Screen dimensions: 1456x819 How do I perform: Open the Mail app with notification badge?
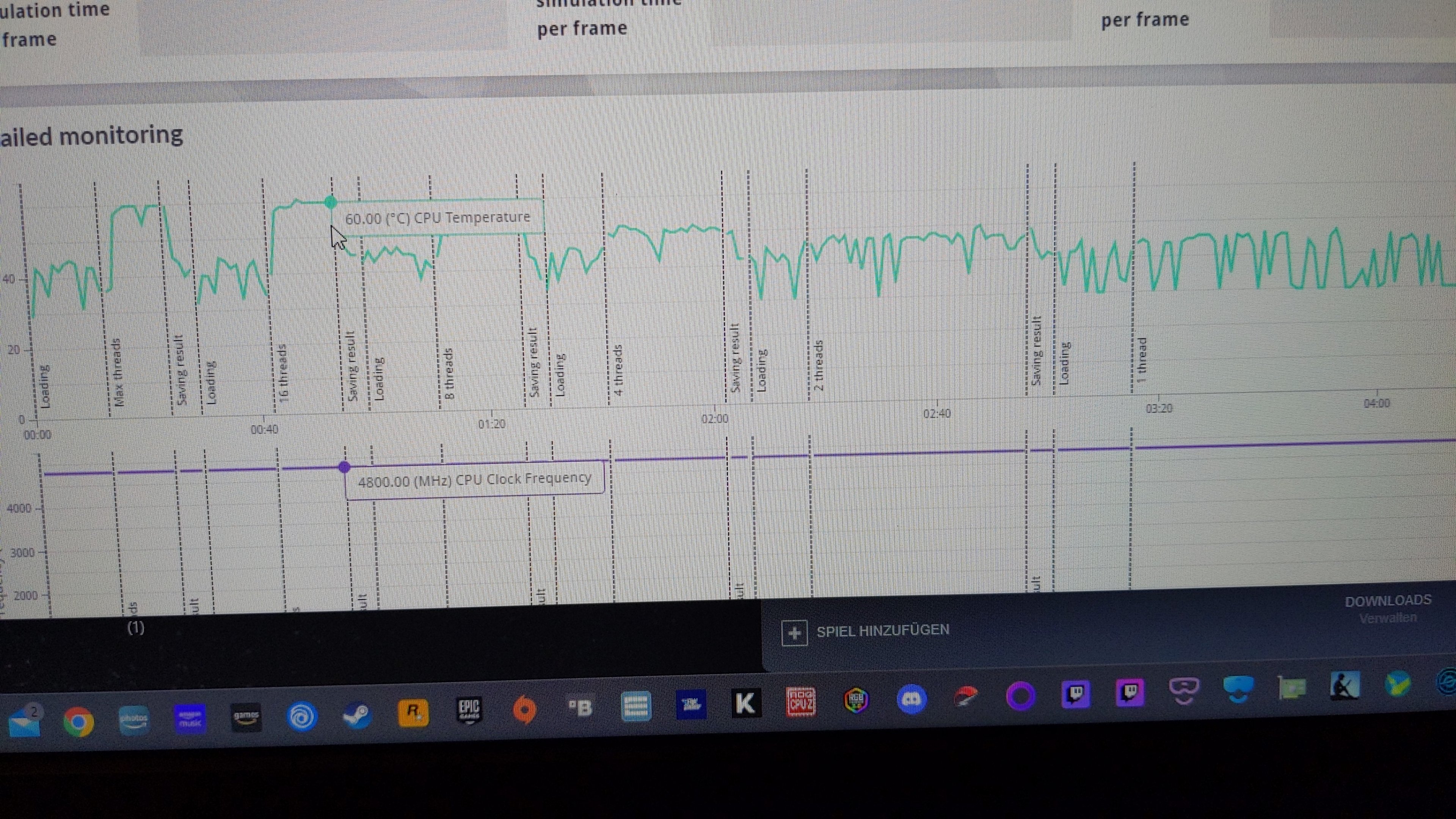click(x=24, y=722)
